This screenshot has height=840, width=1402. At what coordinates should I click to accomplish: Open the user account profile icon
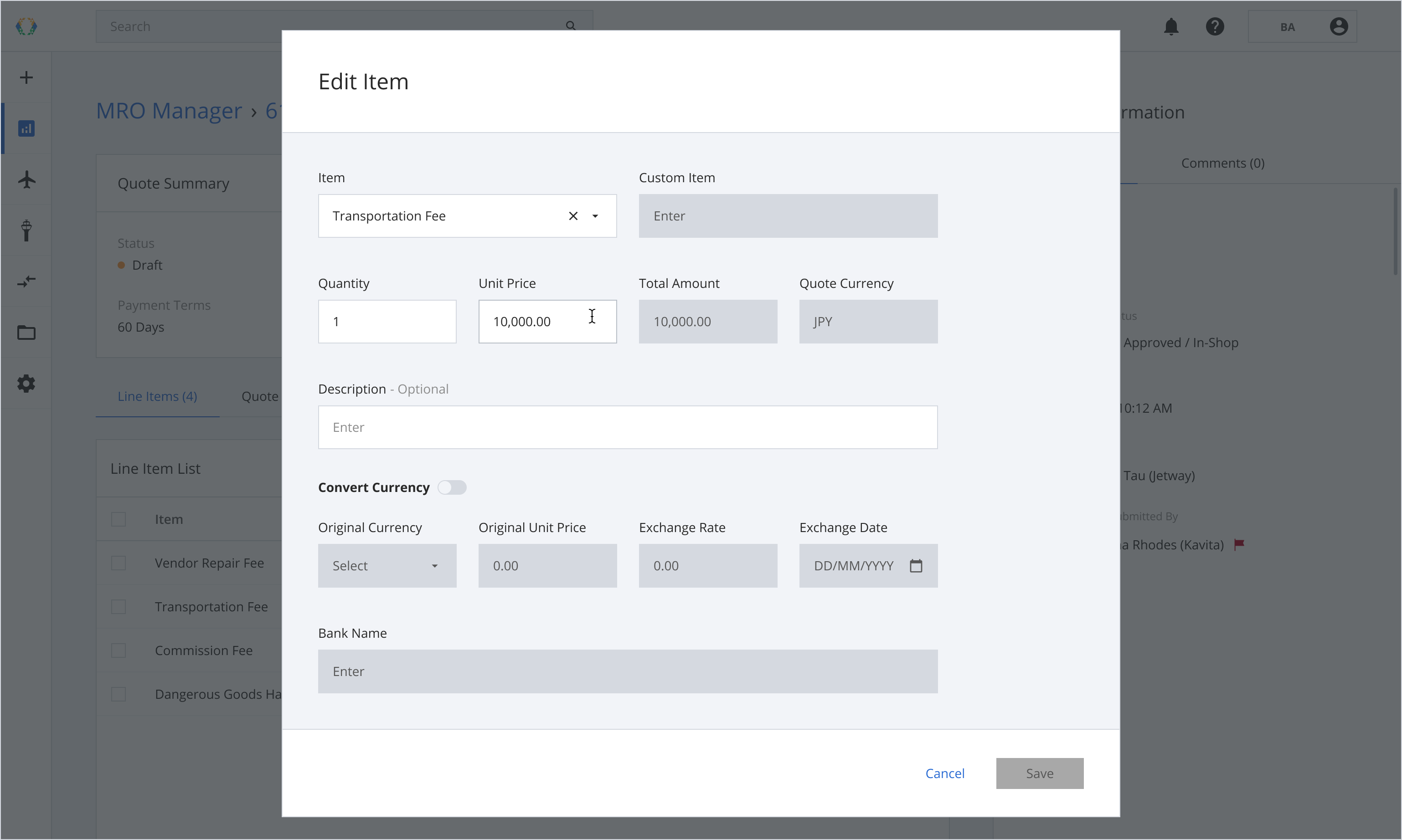coord(1339,26)
